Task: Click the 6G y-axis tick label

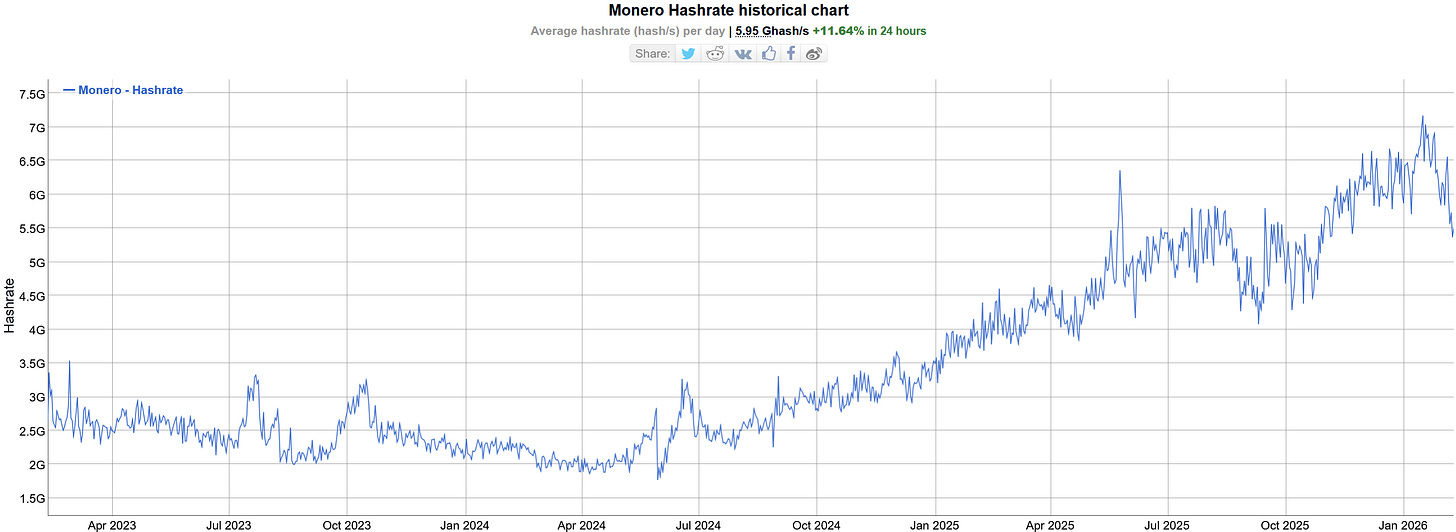Action: [x=37, y=195]
